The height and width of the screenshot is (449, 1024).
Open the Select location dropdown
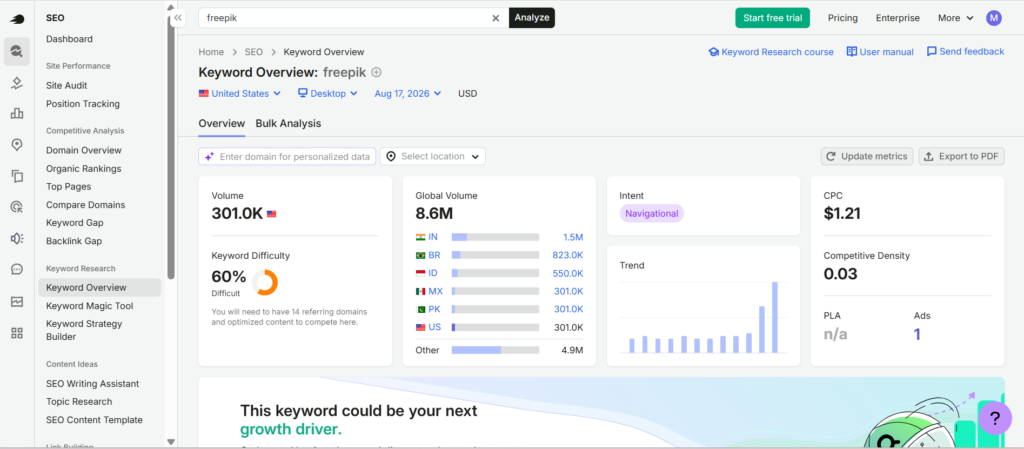433,157
